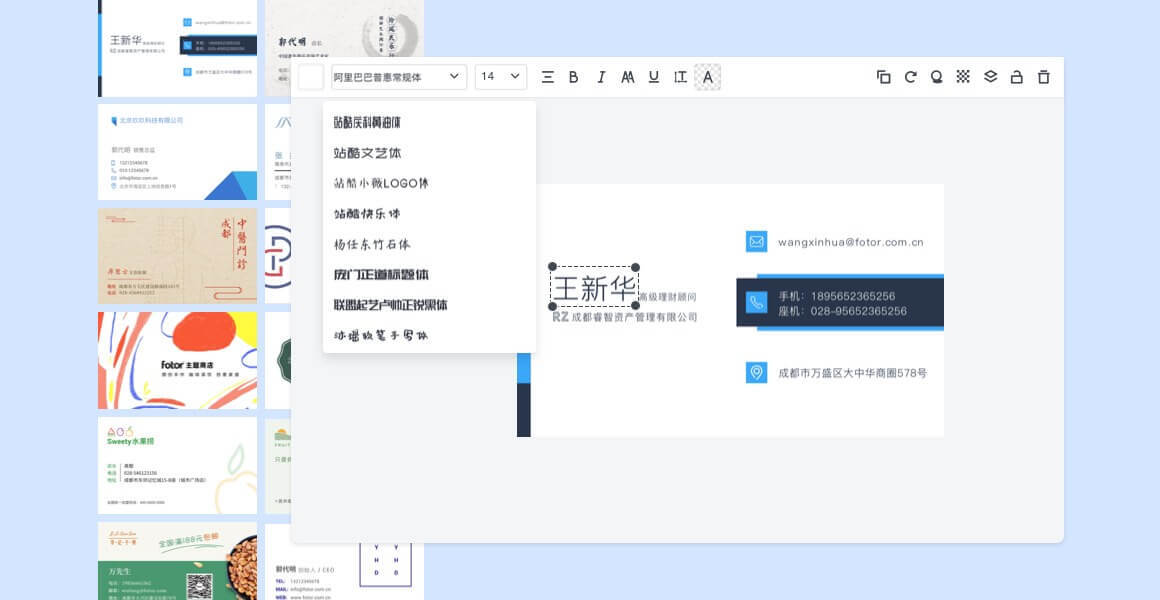Image resolution: width=1160 pixels, height=600 pixels.
Task: Open the letter case options
Action: point(627,77)
